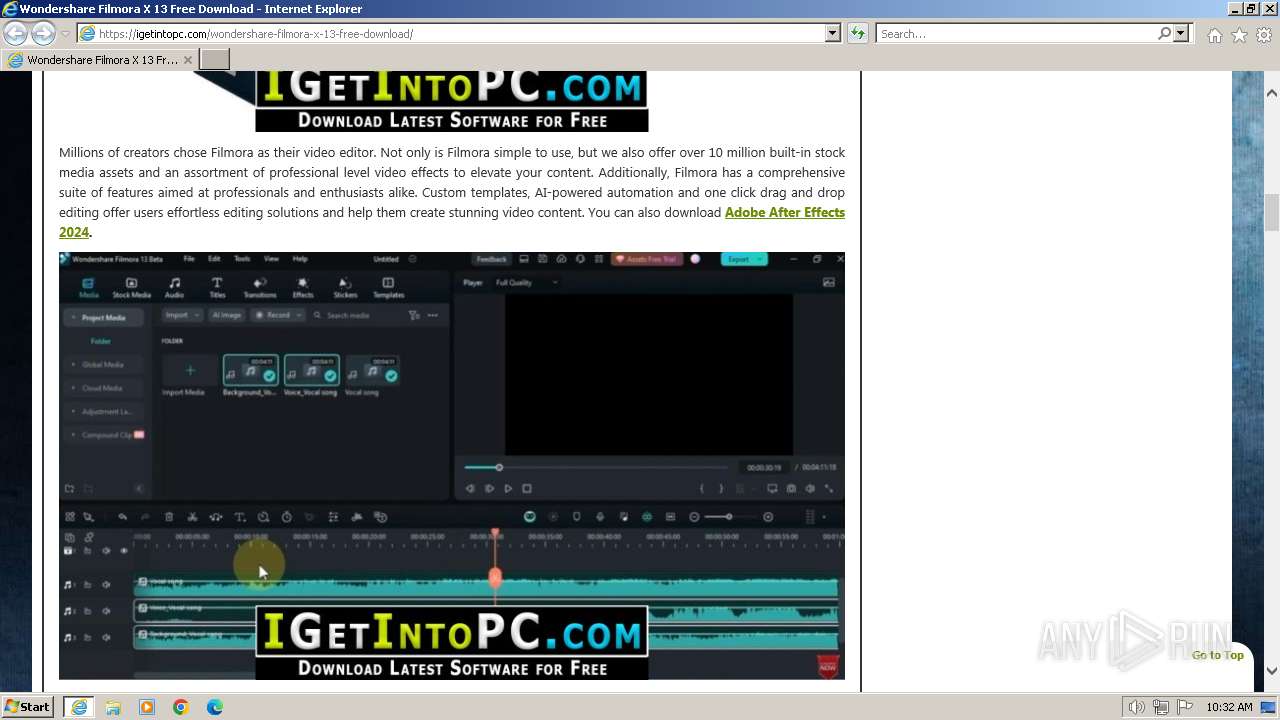This screenshot has height=720, width=1280.
Task: Open Favorites with the star icon
Action: (x=1239, y=35)
